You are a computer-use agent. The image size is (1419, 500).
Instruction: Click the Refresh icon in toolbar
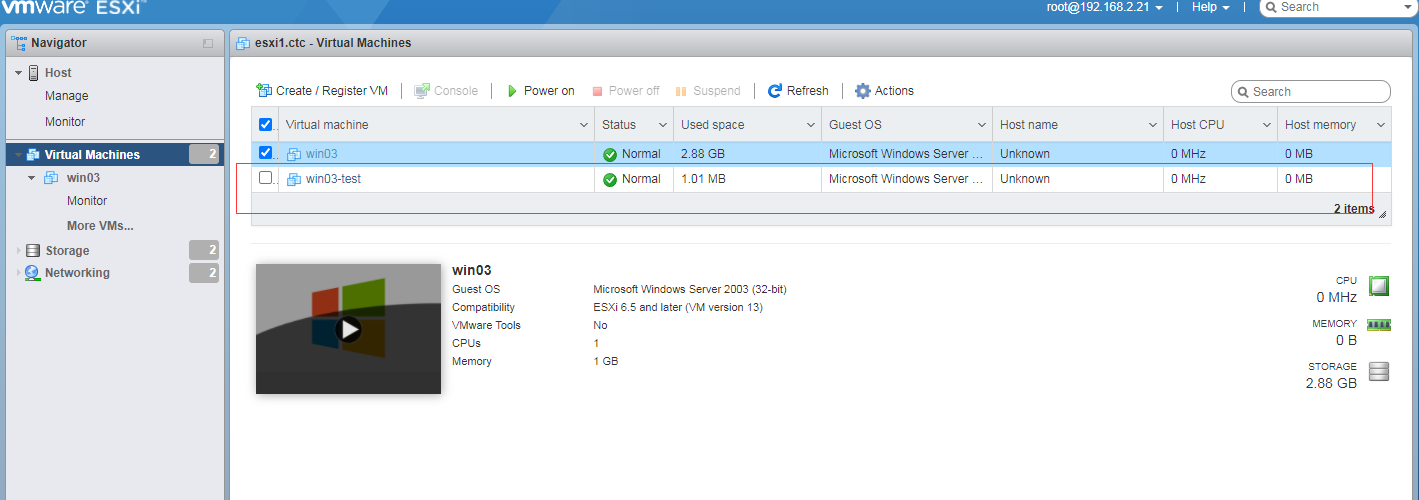click(774, 91)
